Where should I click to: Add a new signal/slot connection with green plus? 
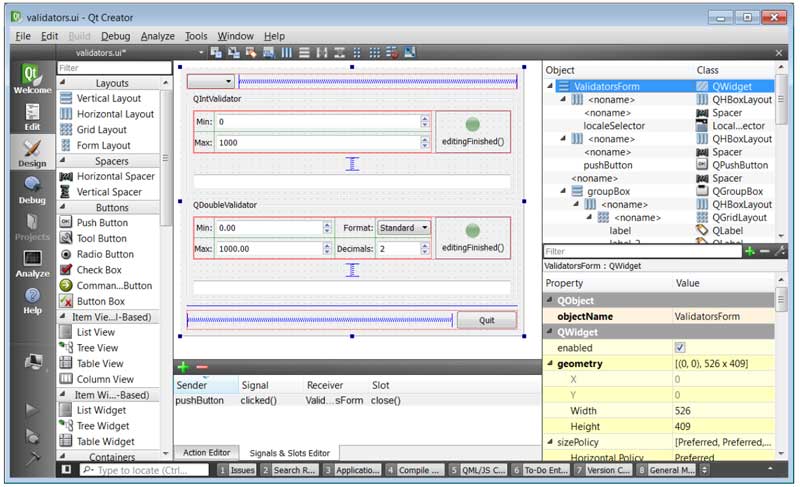[183, 367]
